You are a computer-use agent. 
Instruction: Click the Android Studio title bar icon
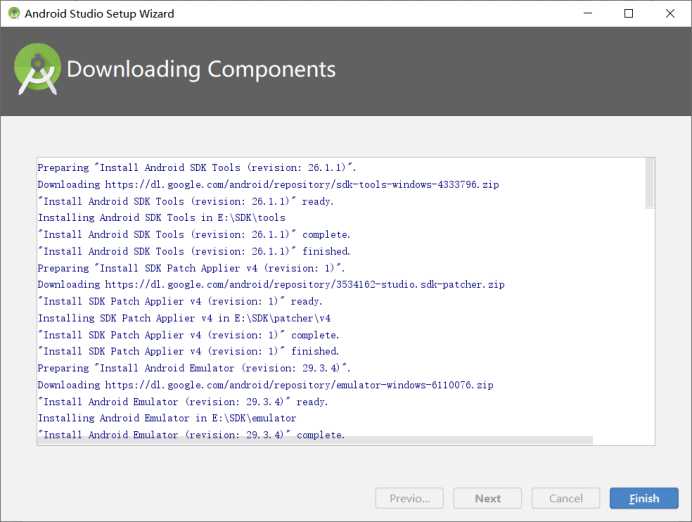(x=14, y=13)
